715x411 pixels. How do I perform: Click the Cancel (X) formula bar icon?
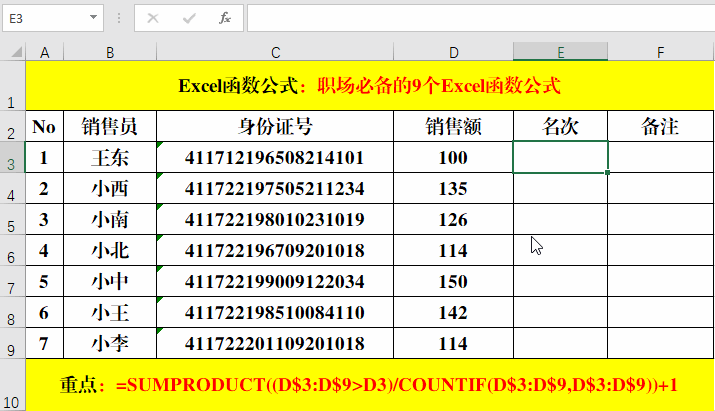click(x=153, y=18)
